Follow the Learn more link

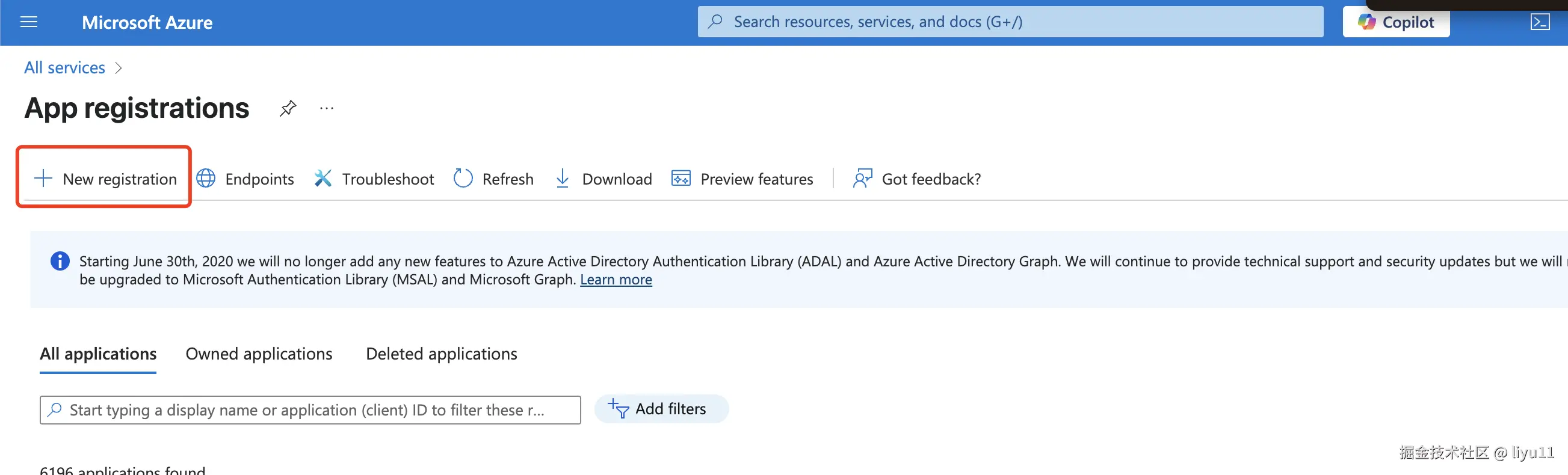[616, 280]
